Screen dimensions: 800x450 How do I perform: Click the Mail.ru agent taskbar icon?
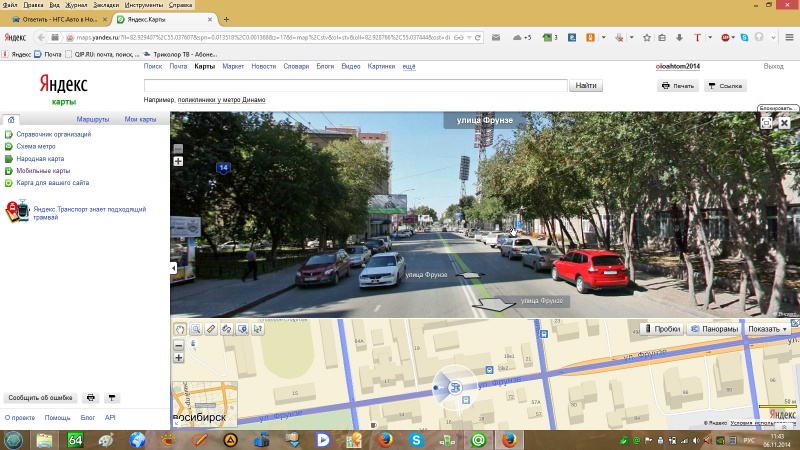(x=478, y=440)
